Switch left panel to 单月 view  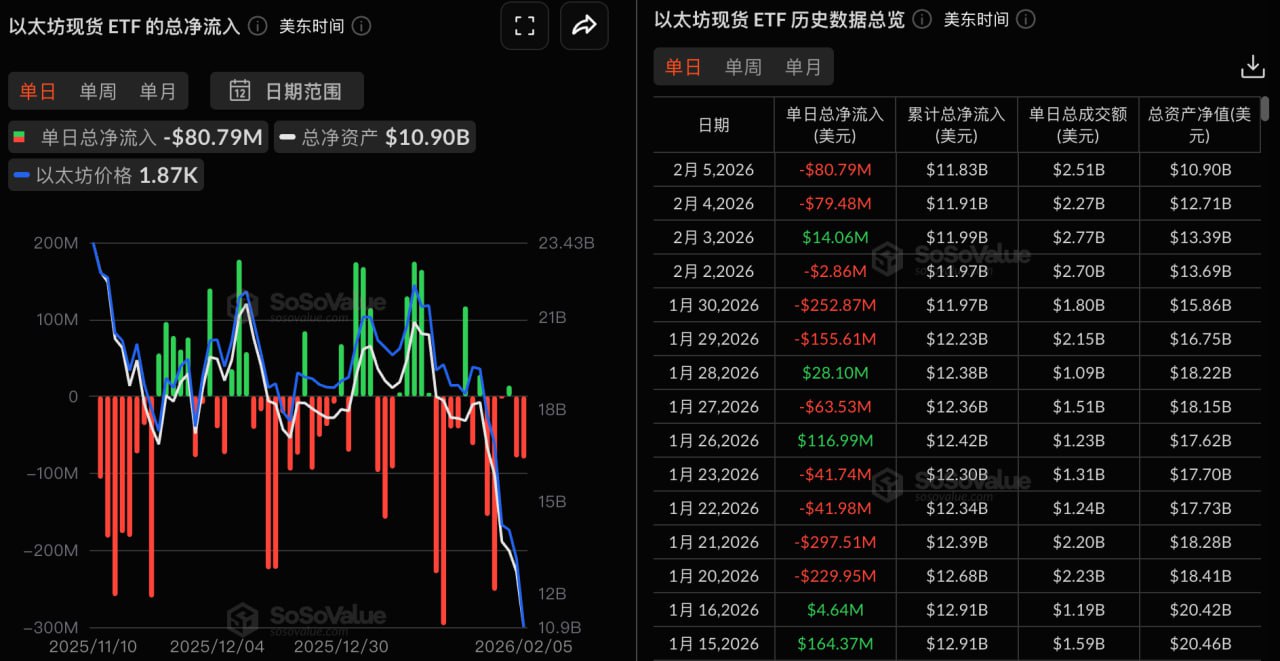tap(159, 90)
